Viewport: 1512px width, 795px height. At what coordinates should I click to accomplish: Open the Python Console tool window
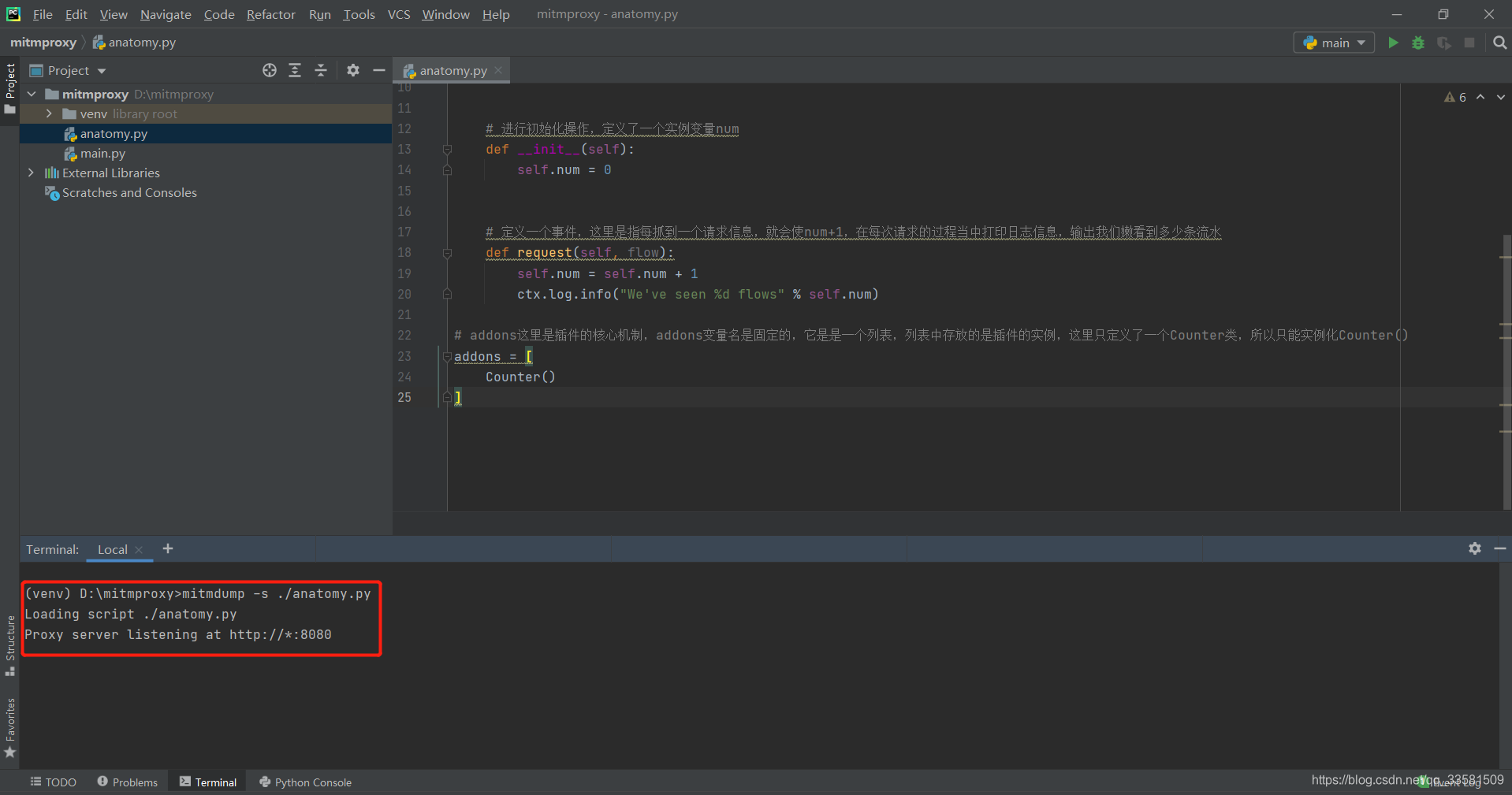click(x=306, y=782)
